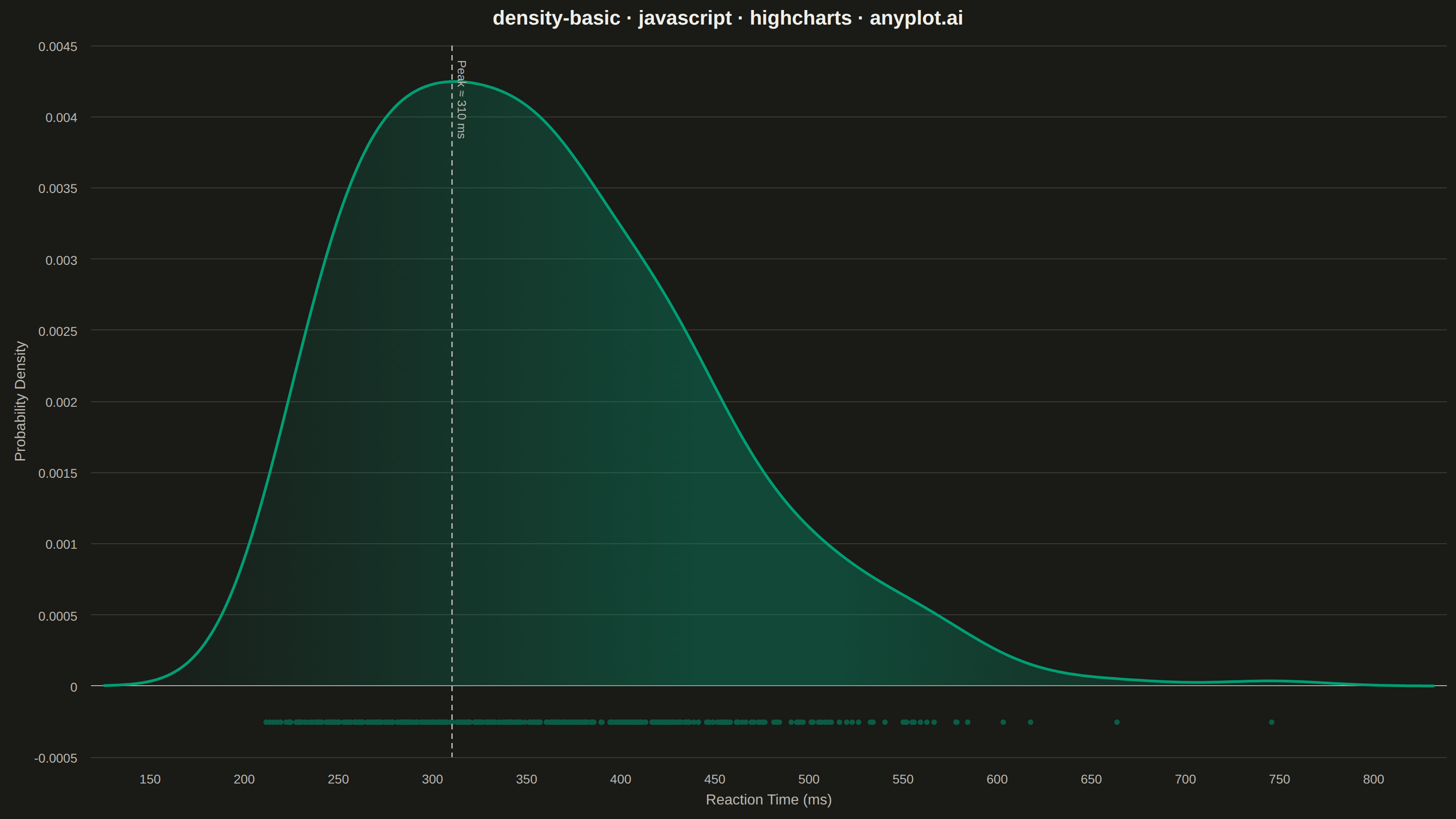Select the x-axis tick label 700

[1185, 779]
